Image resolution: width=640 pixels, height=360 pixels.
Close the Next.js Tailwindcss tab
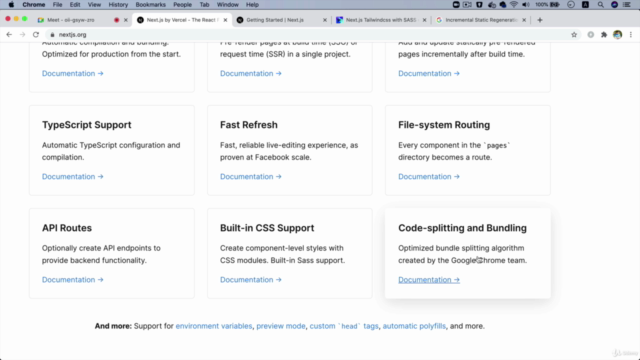coord(424,20)
